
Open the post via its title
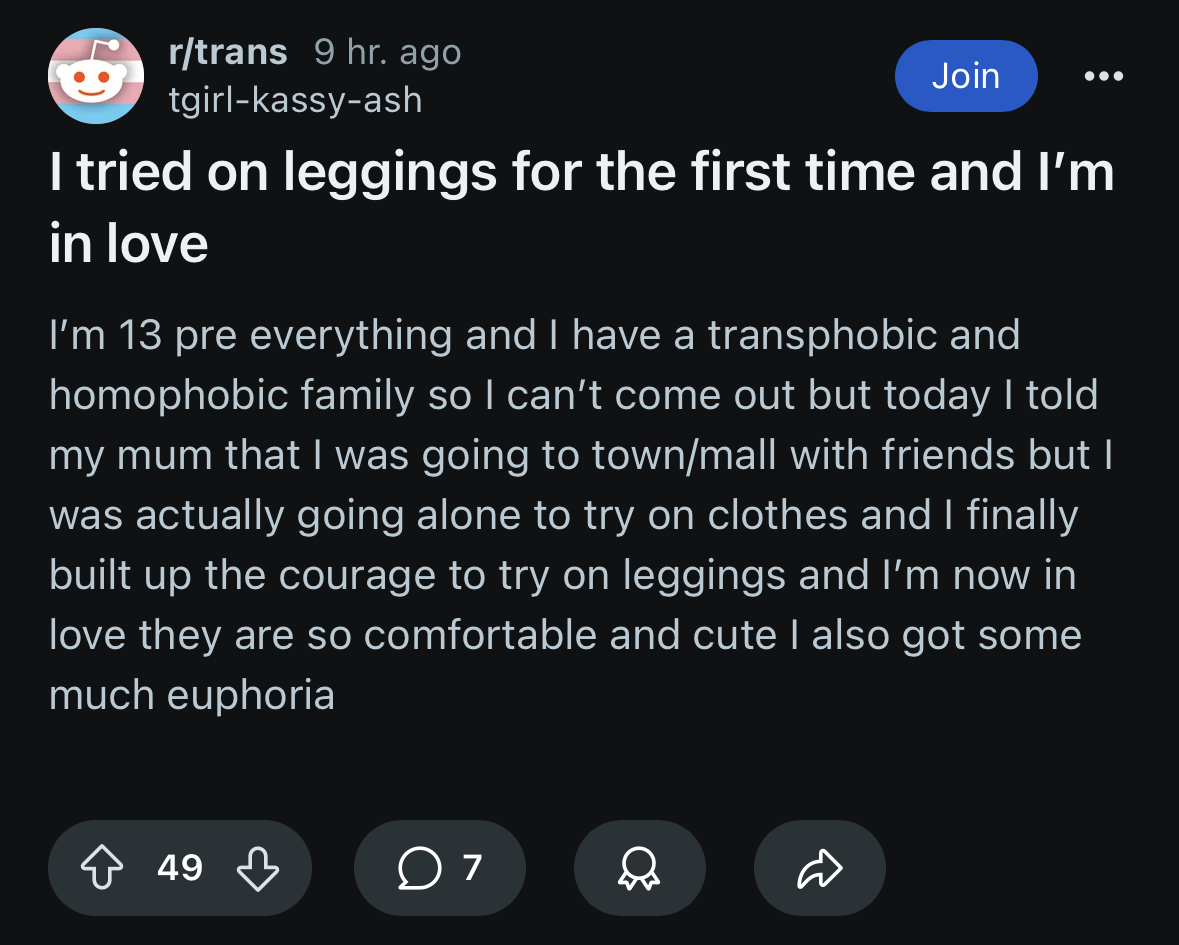pos(581,207)
